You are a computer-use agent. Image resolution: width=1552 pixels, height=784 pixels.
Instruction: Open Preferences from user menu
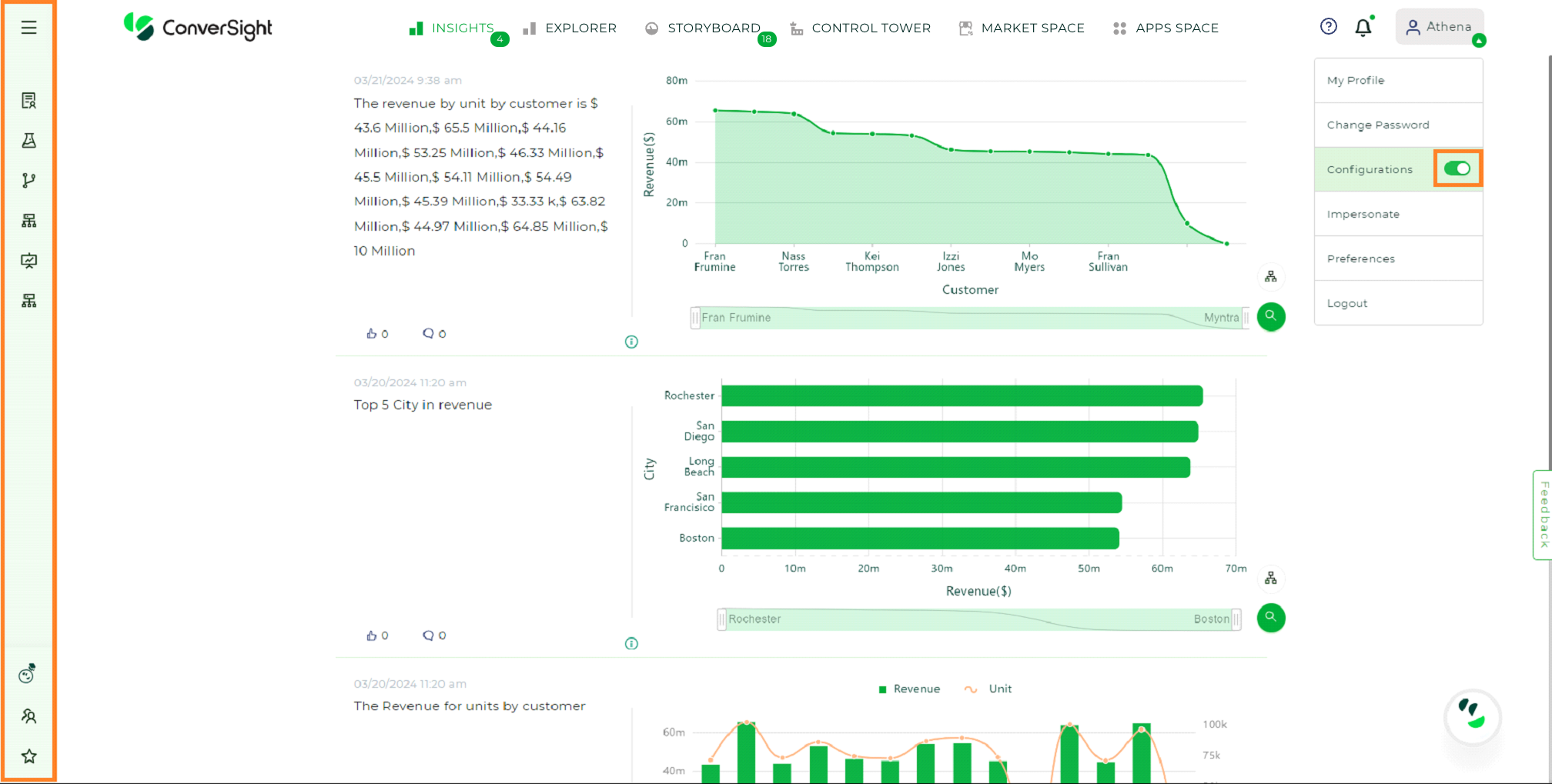tap(1398, 259)
